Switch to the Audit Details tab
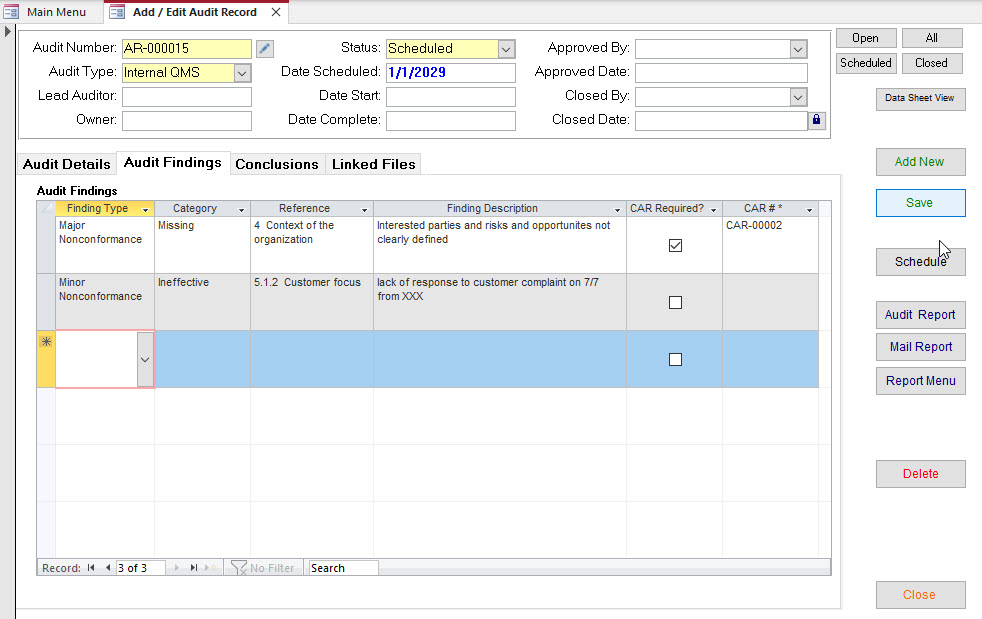This screenshot has height=619, width=982. pyautogui.click(x=66, y=164)
